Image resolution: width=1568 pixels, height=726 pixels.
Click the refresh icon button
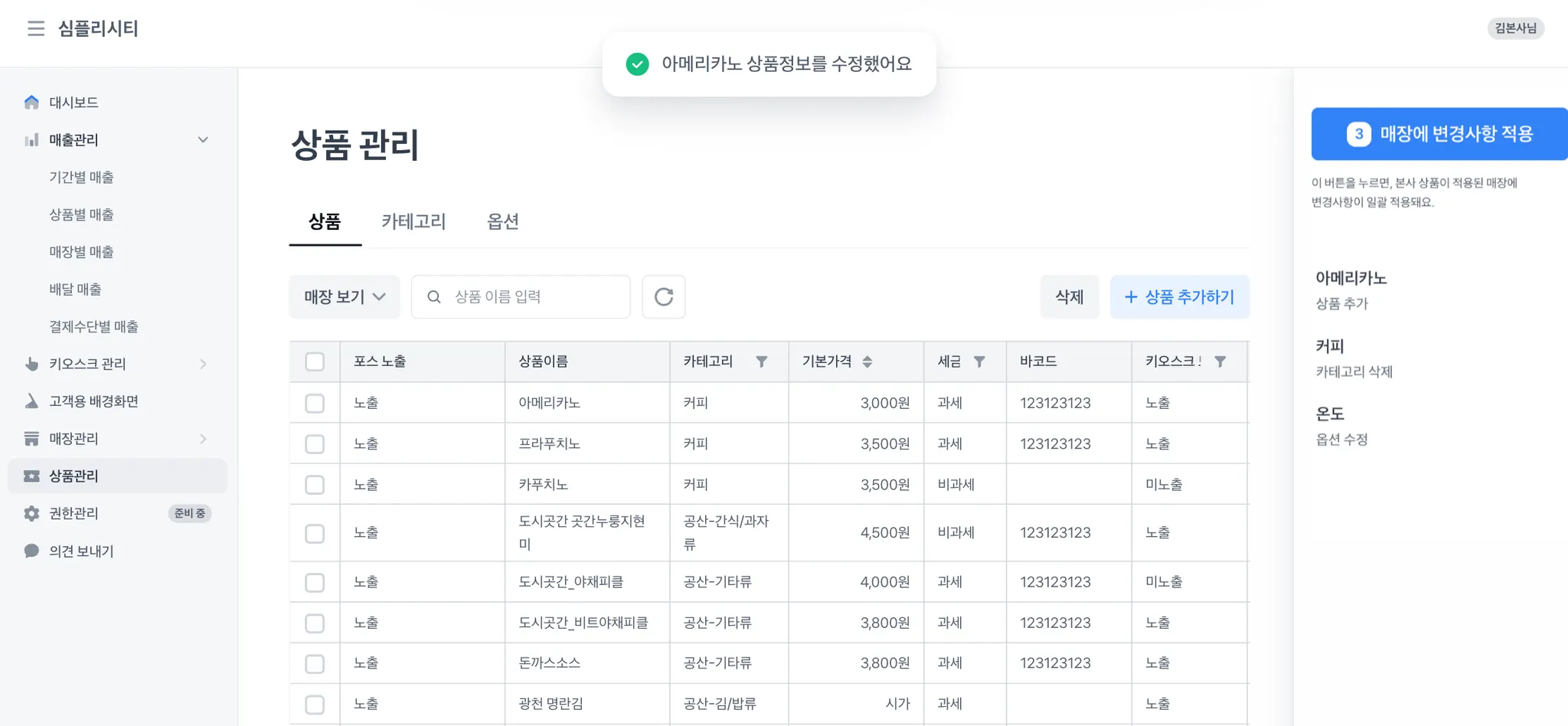click(664, 296)
